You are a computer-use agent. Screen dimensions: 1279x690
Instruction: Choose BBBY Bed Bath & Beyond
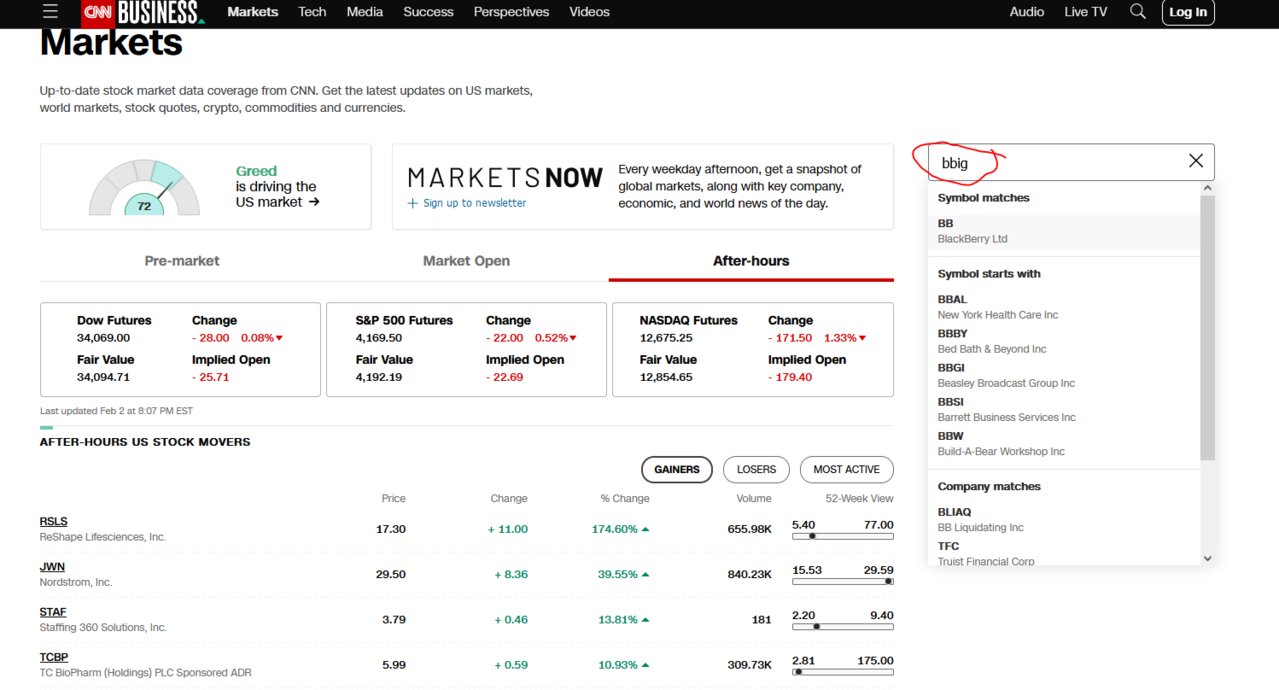coord(1064,341)
